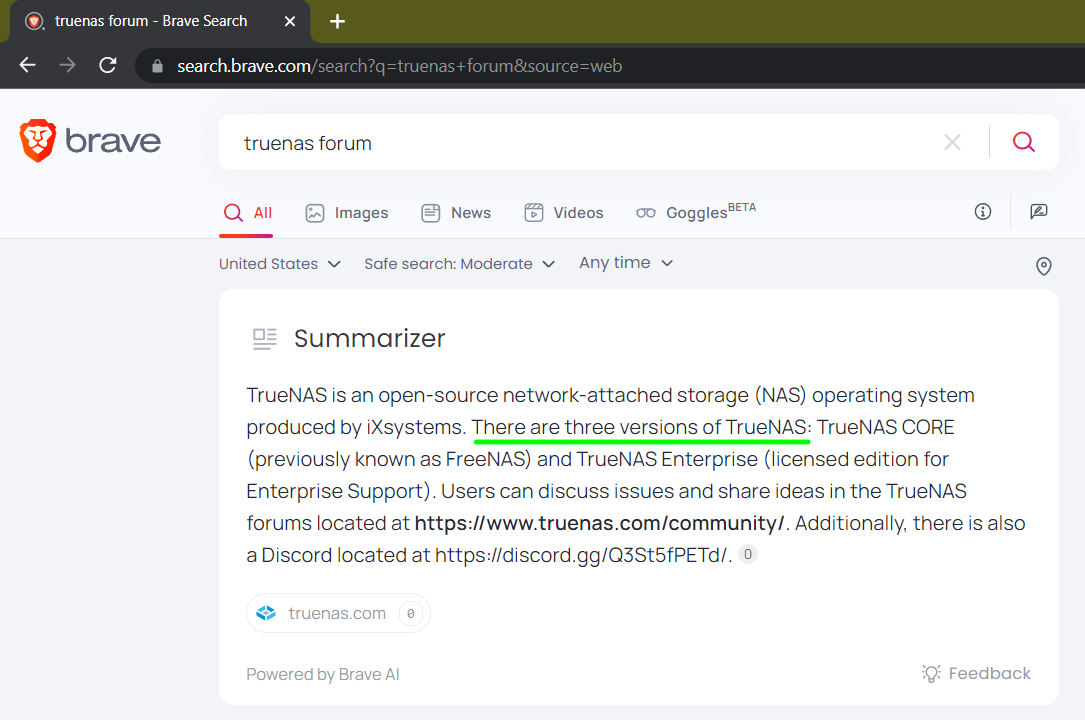The height and width of the screenshot is (720, 1085).
Task: Click the location pin icon
Action: pyautogui.click(x=1043, y=266)
